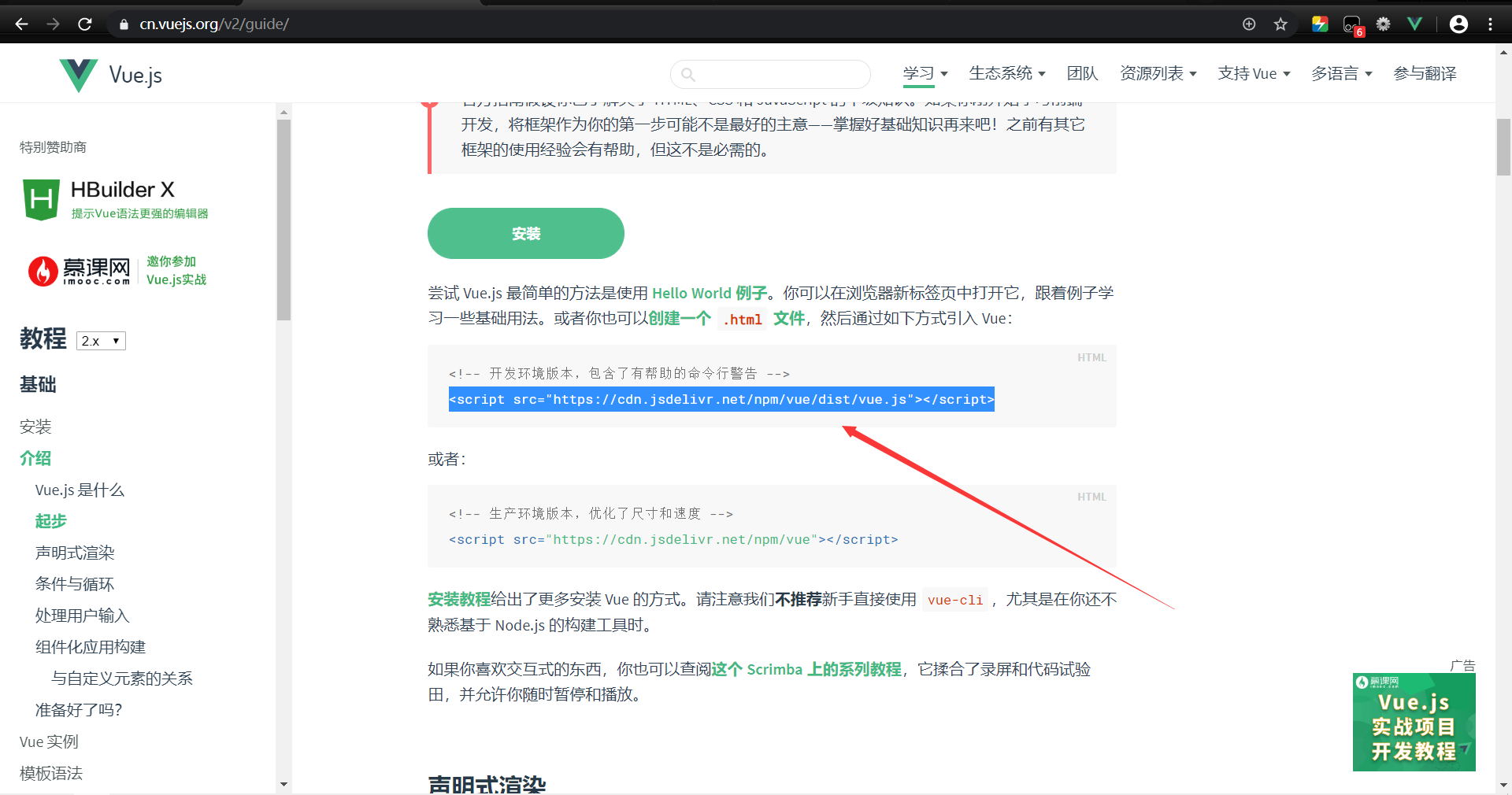Click the Vue.js 实战项目开发教程 ad banner
1512x795 pixels.
1414,722
